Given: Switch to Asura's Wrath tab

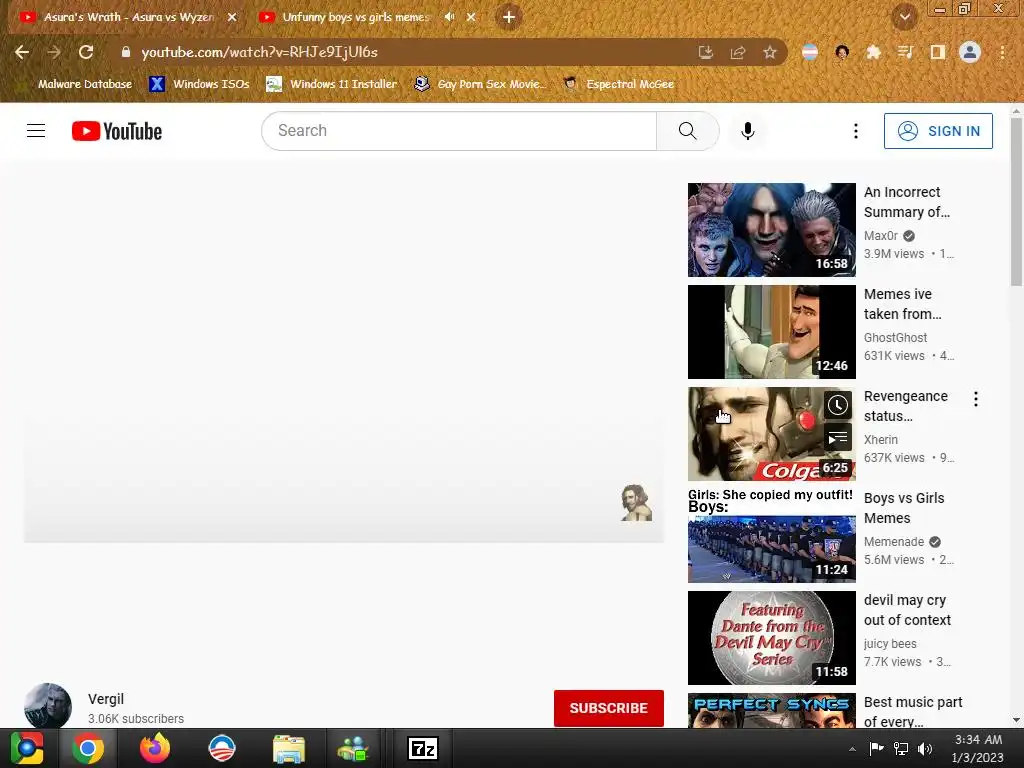Looking at the screenshot, I should [127, 17].
